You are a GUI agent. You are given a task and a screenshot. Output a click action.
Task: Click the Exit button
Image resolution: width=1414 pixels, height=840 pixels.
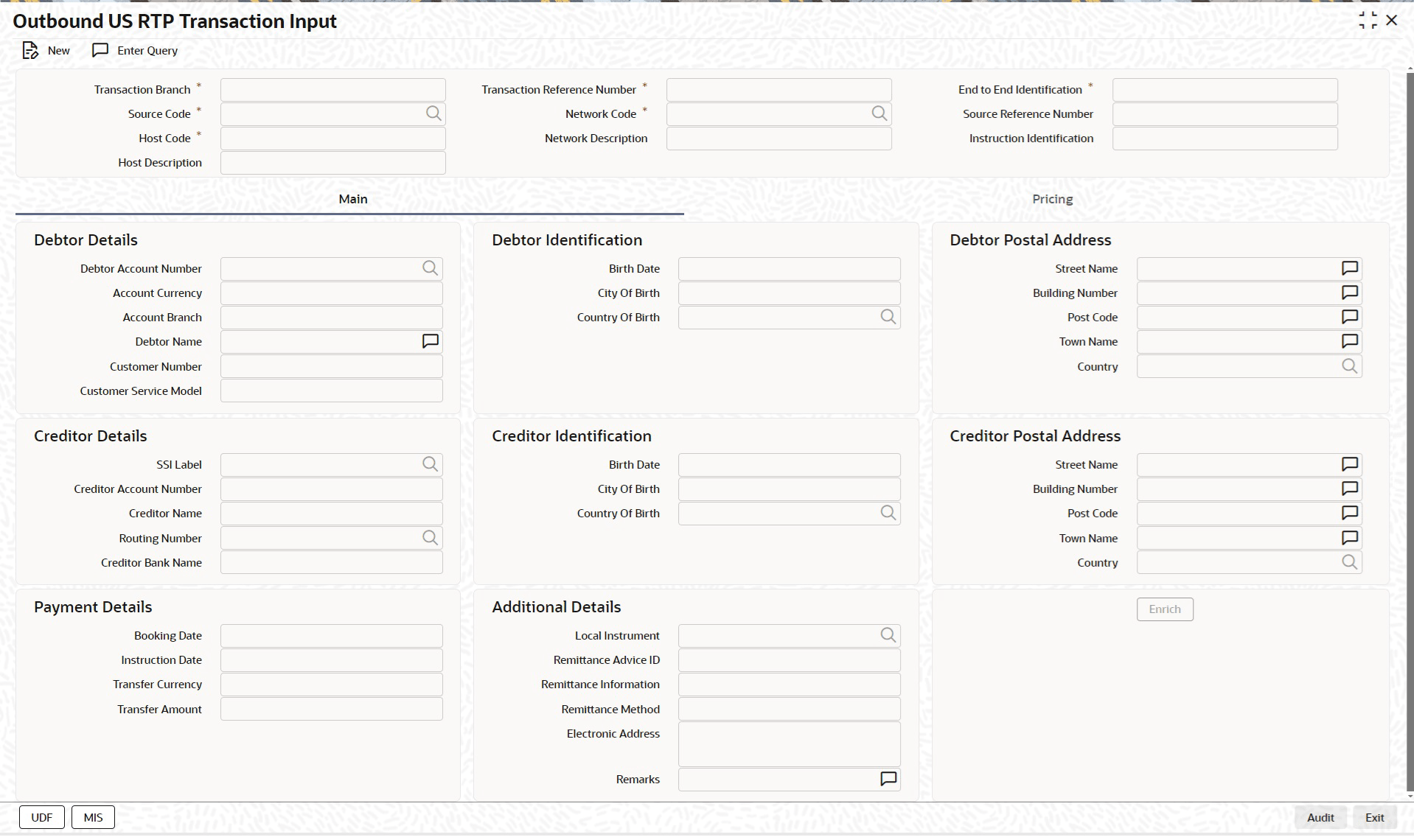(1374, 817)
